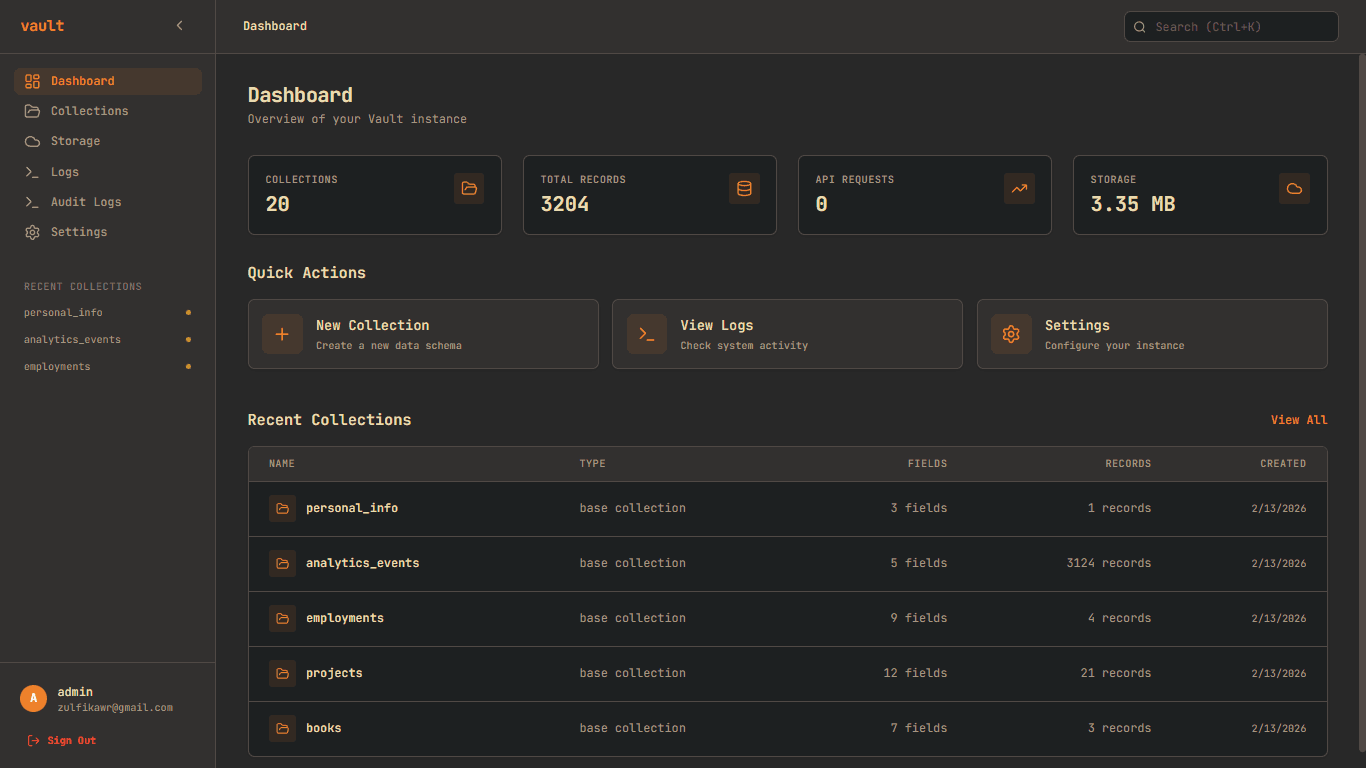Click the folder icon beside employments row
Screen dimensions: 1366x768
click(x=282, y=618)
